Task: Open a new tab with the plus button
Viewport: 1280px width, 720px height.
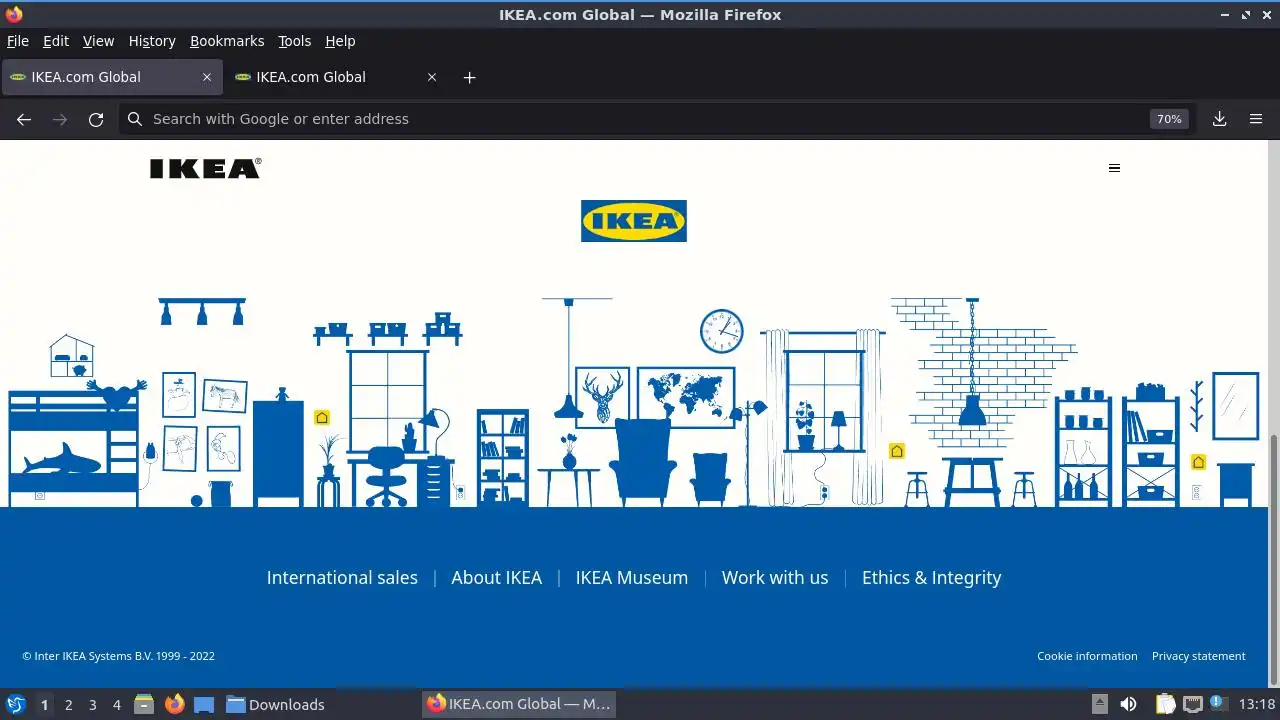Action: pos(469,77)
